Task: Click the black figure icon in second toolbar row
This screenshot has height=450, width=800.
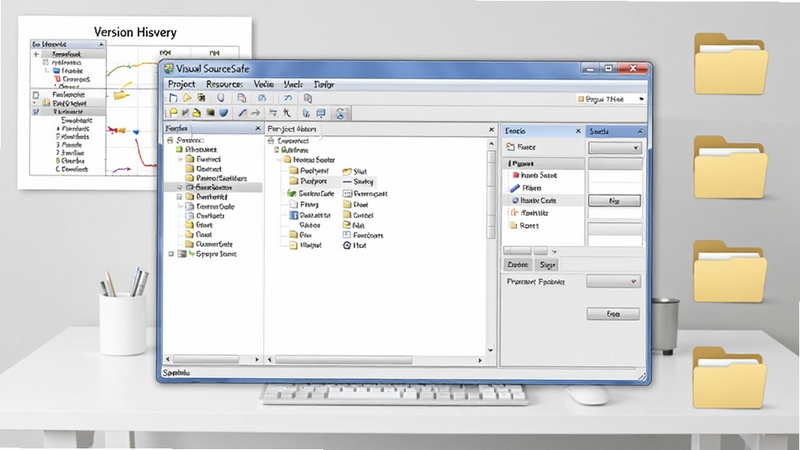Action: [x=287, y=113]
